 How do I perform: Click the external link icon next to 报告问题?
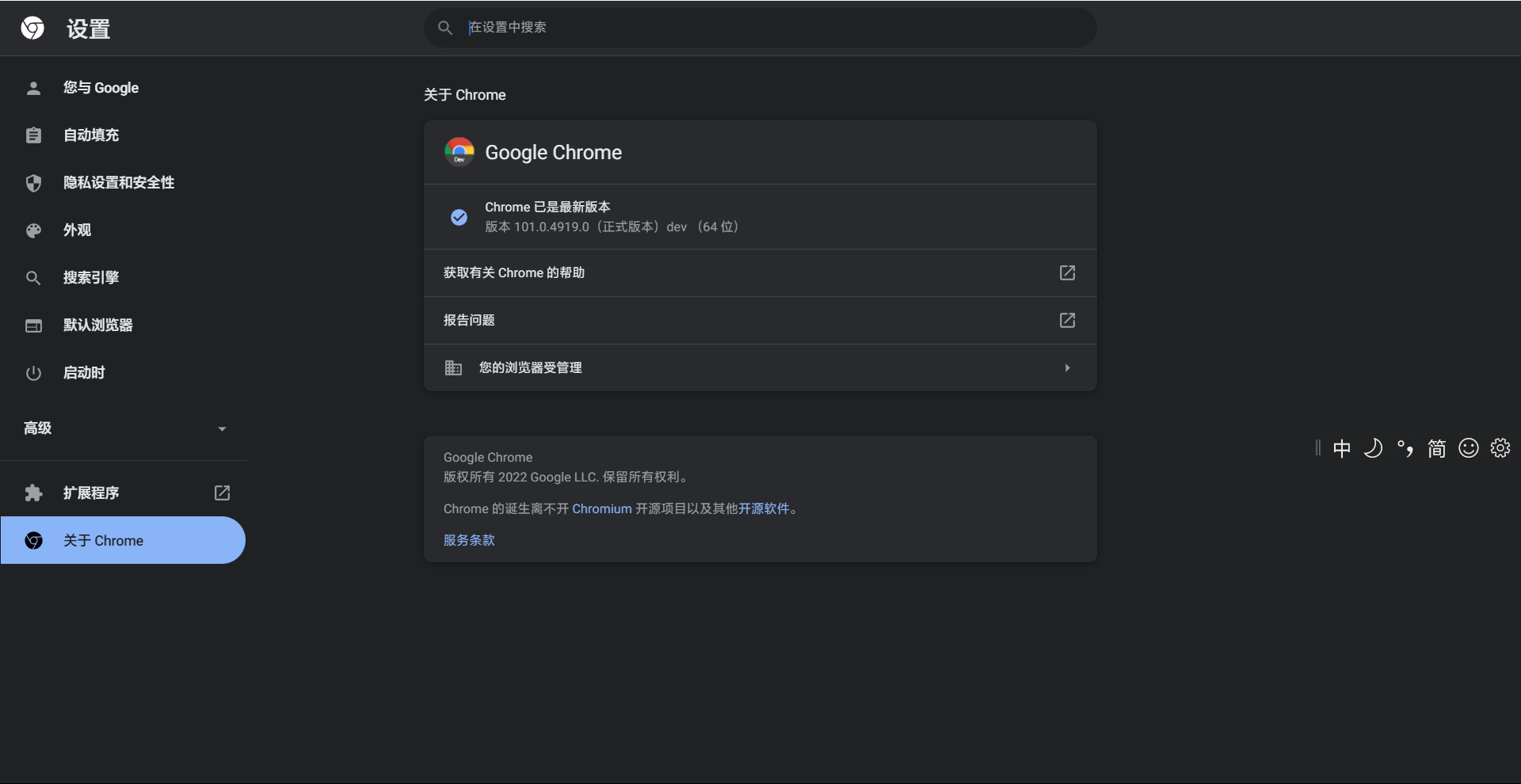point(1067,320)
